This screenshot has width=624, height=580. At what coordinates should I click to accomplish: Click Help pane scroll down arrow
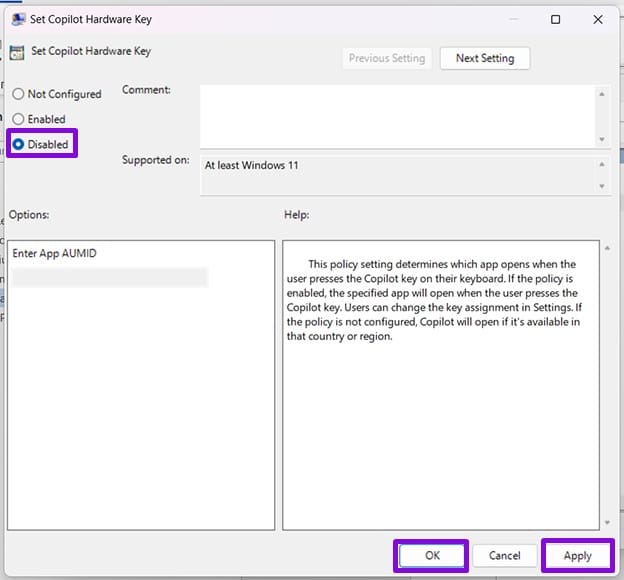coord(607,522)
